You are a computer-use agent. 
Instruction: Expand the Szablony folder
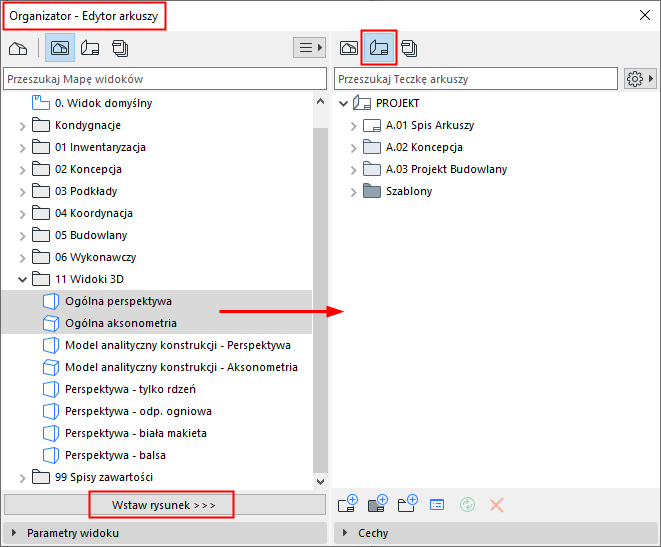(353, 191)
